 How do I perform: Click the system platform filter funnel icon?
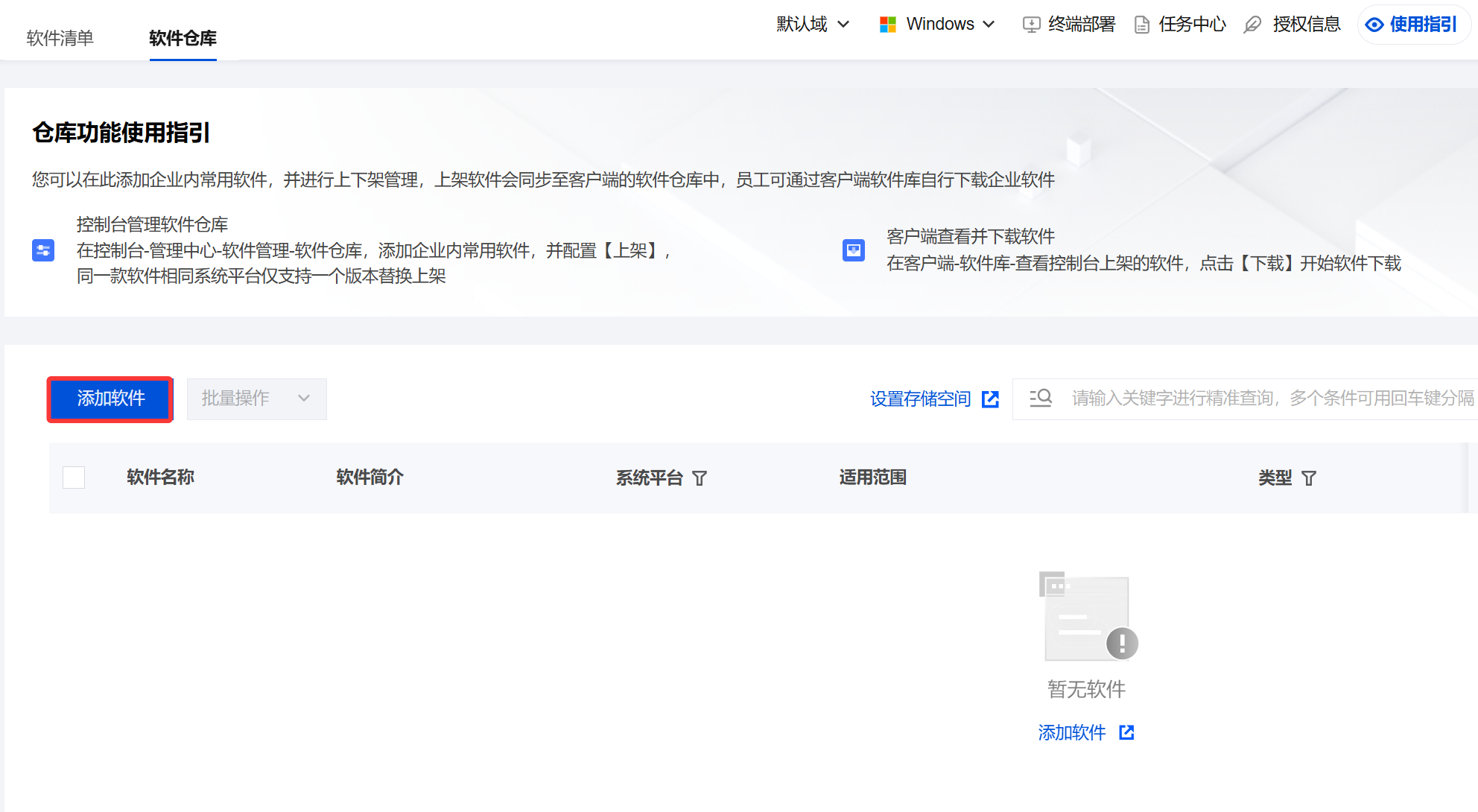pos(700,478)
